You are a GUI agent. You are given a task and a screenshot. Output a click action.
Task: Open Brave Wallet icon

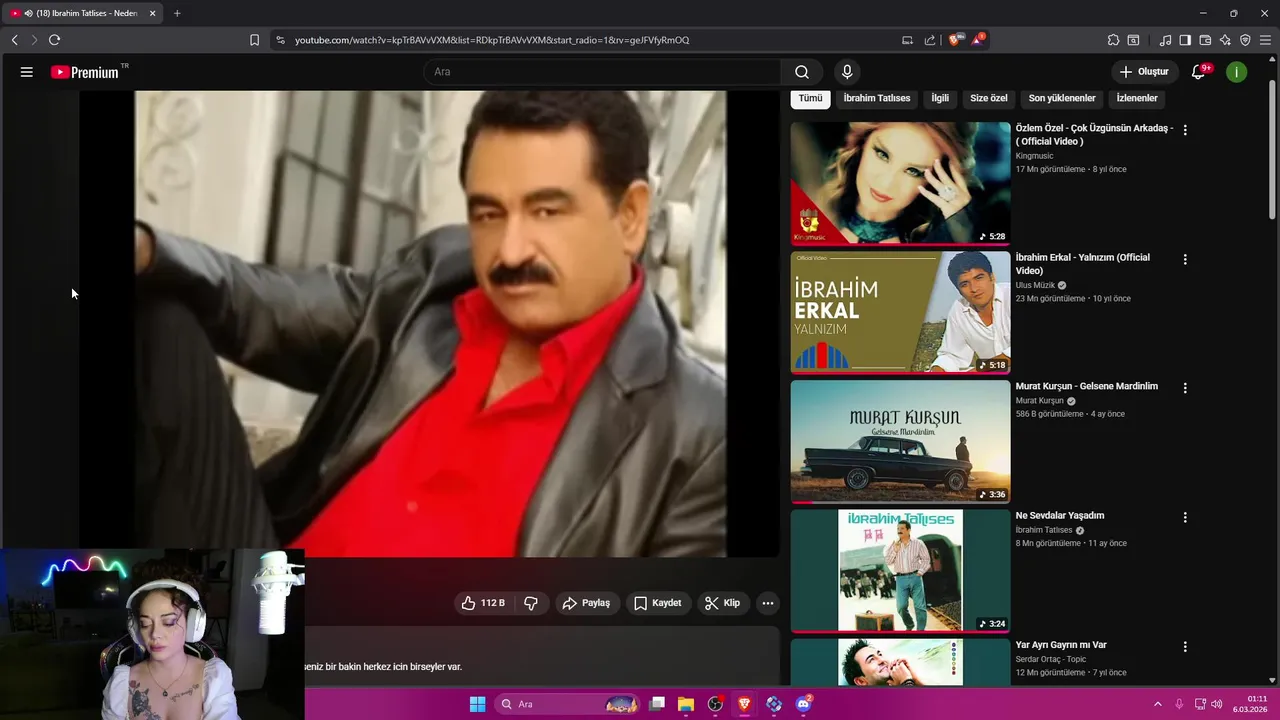1205,40
